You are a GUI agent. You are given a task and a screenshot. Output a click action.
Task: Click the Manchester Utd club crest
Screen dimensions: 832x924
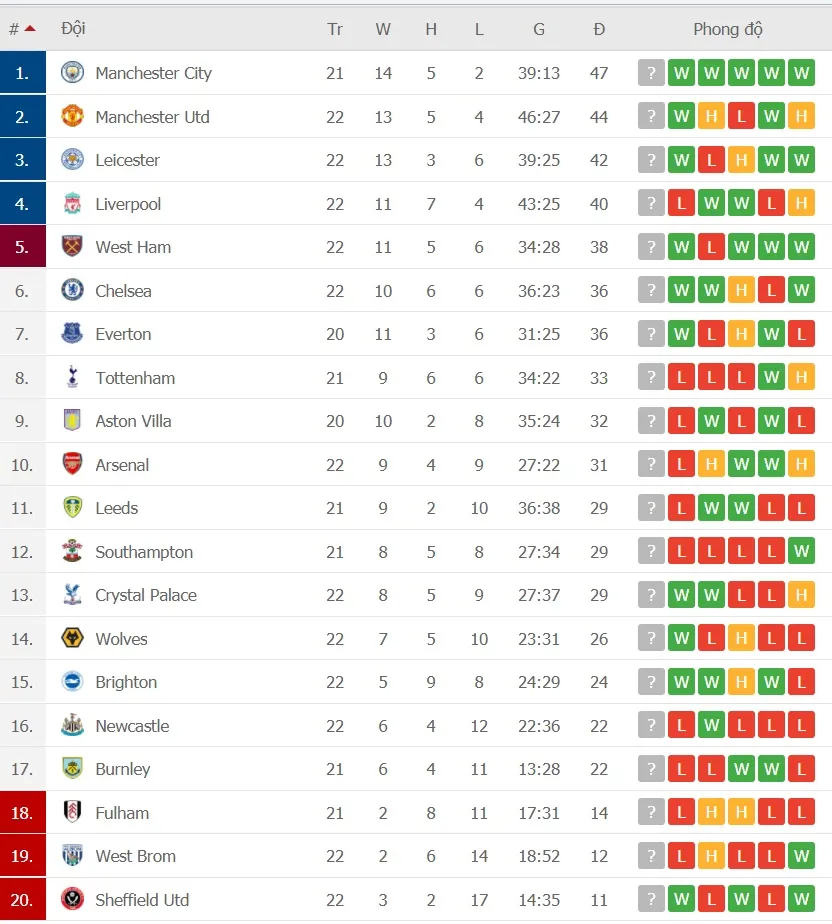point(72,116)
